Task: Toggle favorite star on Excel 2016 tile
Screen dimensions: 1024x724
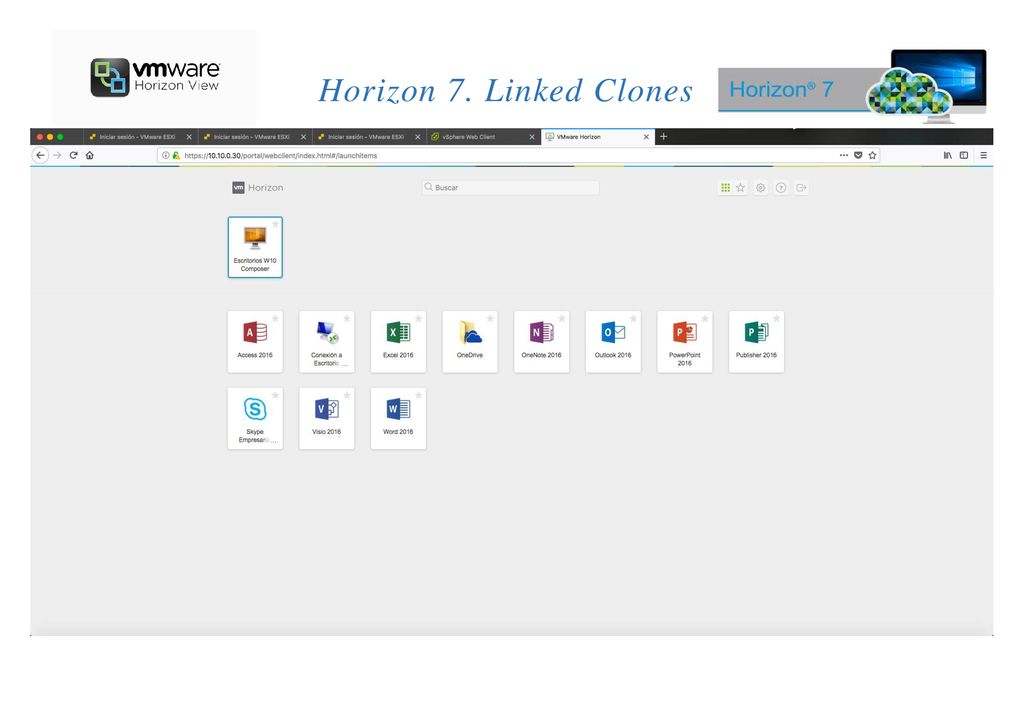Action: click(419, 319)
